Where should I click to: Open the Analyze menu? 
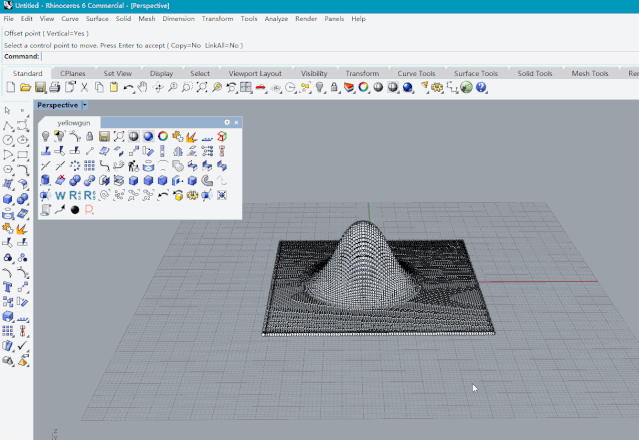click(x=276, y=19)
